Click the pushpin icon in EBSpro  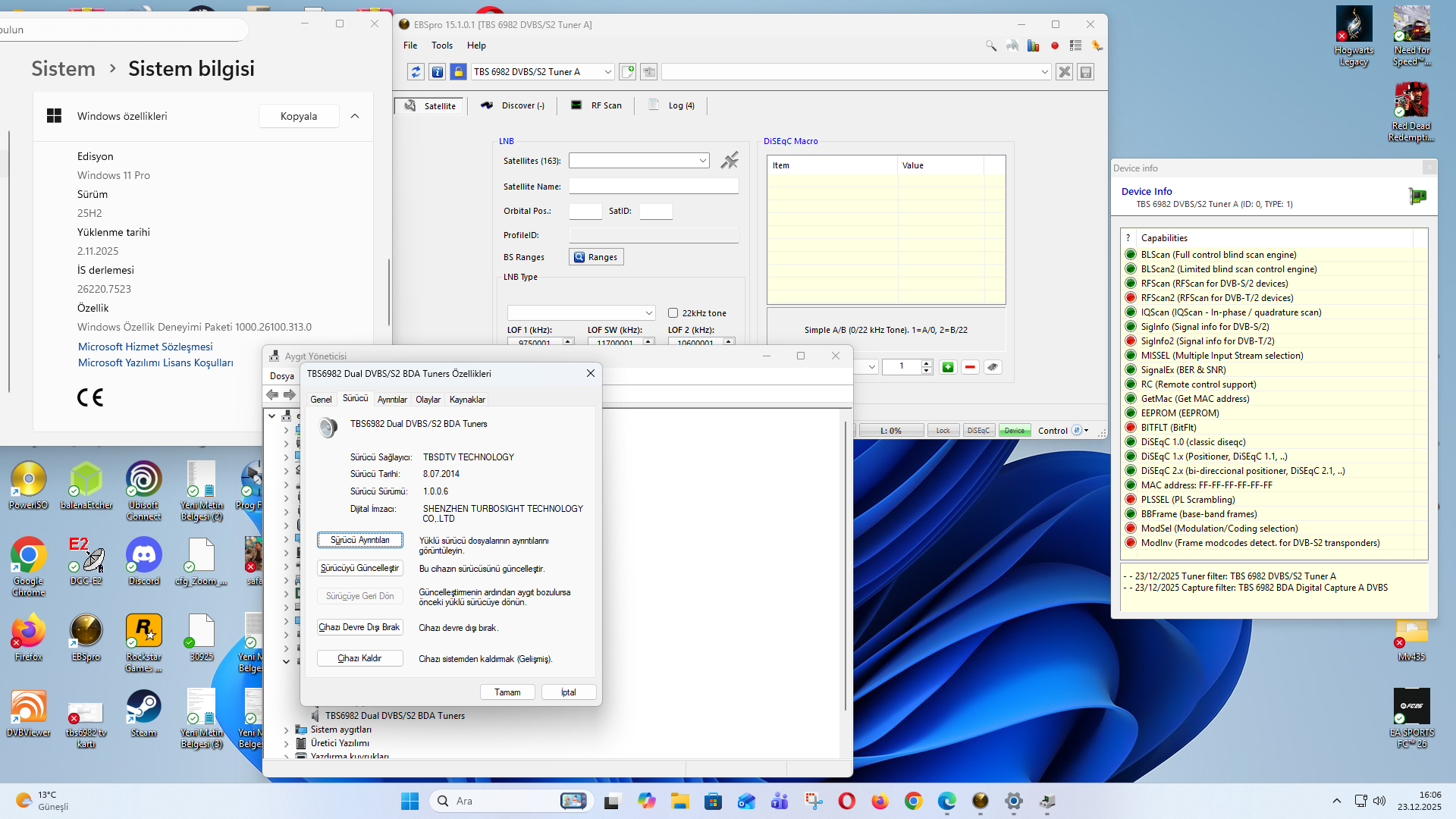click(1097, 45)
